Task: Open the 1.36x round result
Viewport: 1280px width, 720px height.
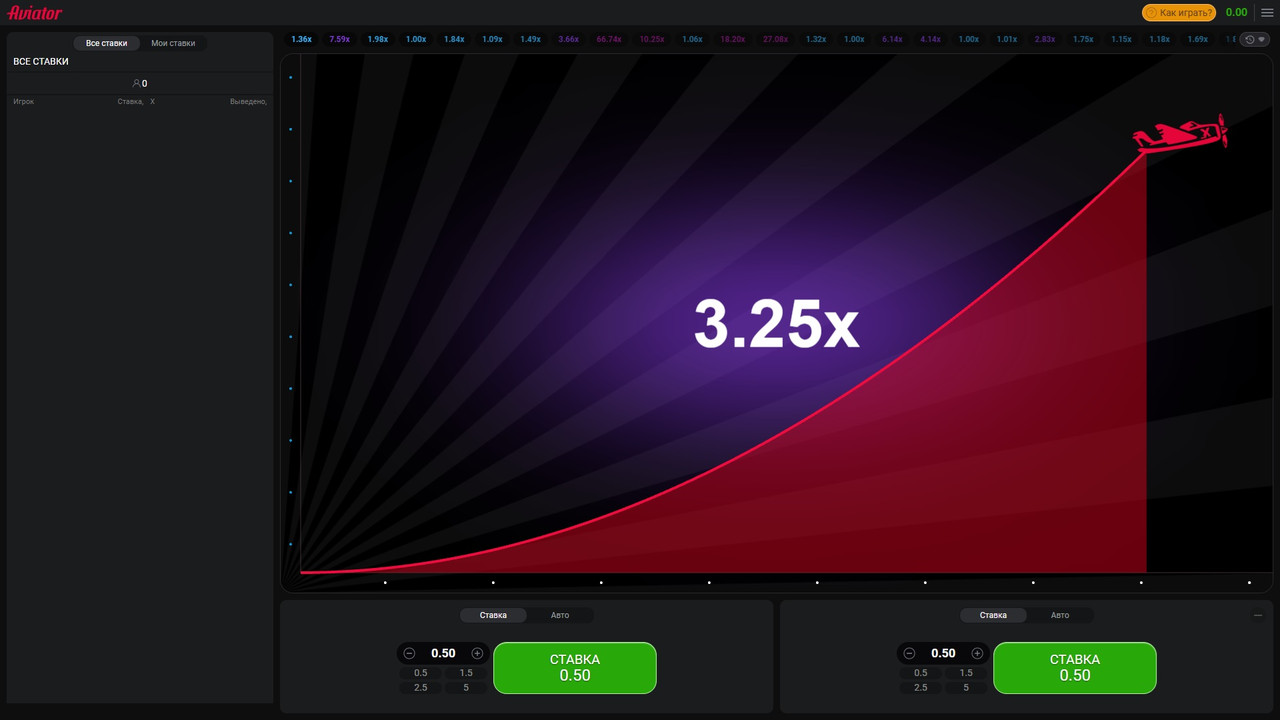Action: [302, 39]
